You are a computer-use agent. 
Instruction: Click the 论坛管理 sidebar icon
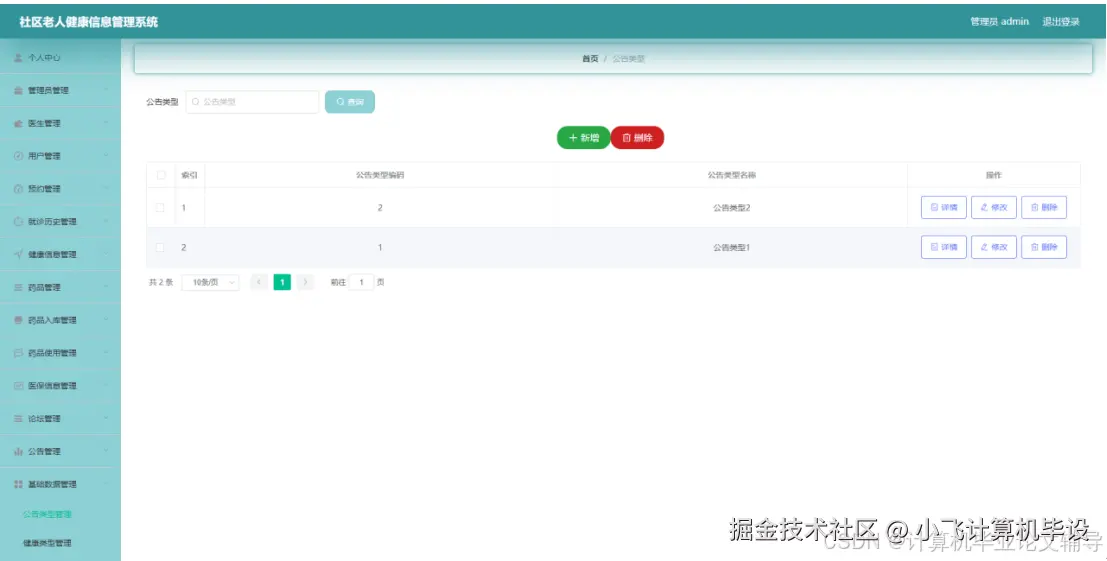(x=18, y=418)
